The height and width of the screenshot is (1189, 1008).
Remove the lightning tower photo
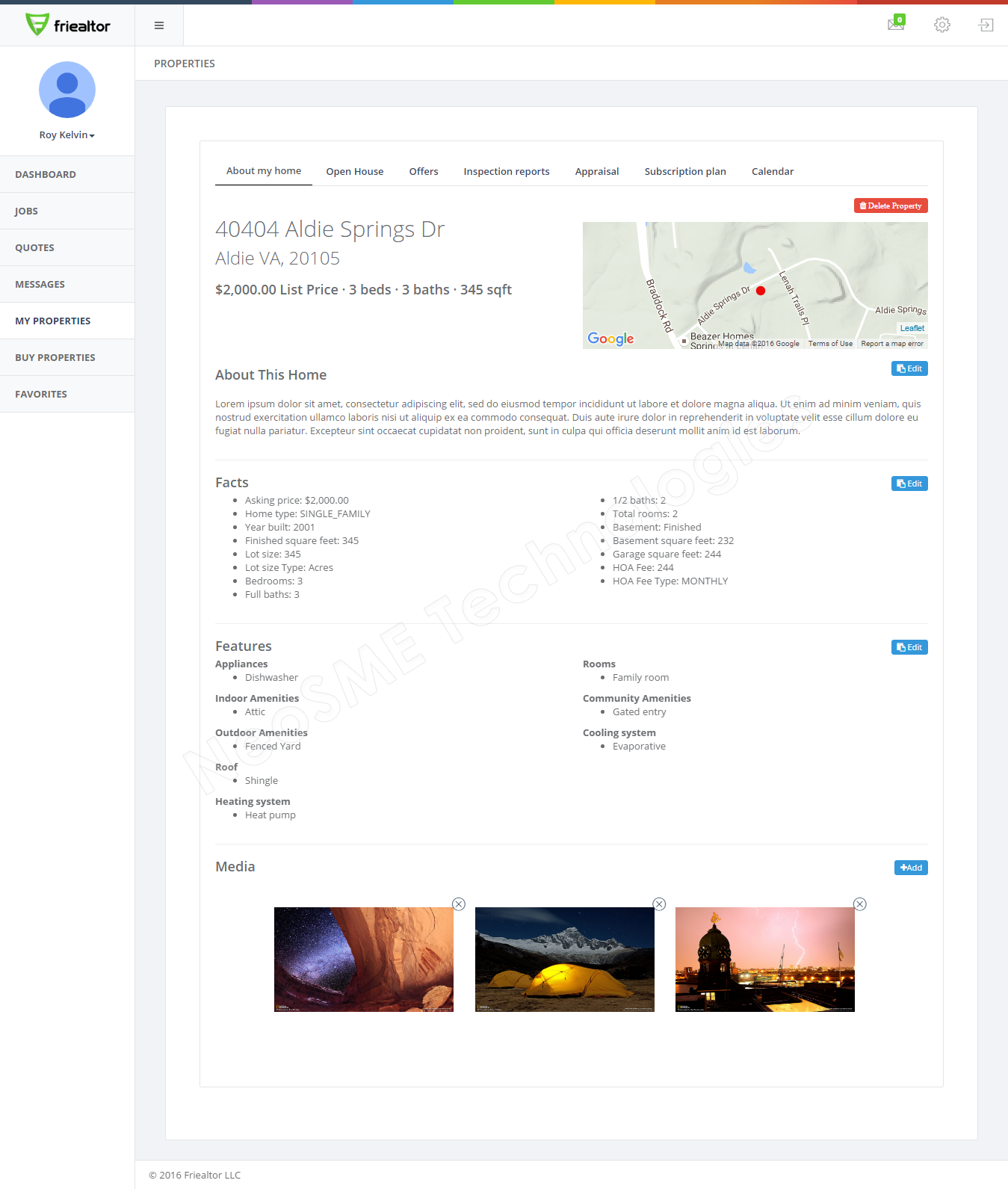point(860,904)
